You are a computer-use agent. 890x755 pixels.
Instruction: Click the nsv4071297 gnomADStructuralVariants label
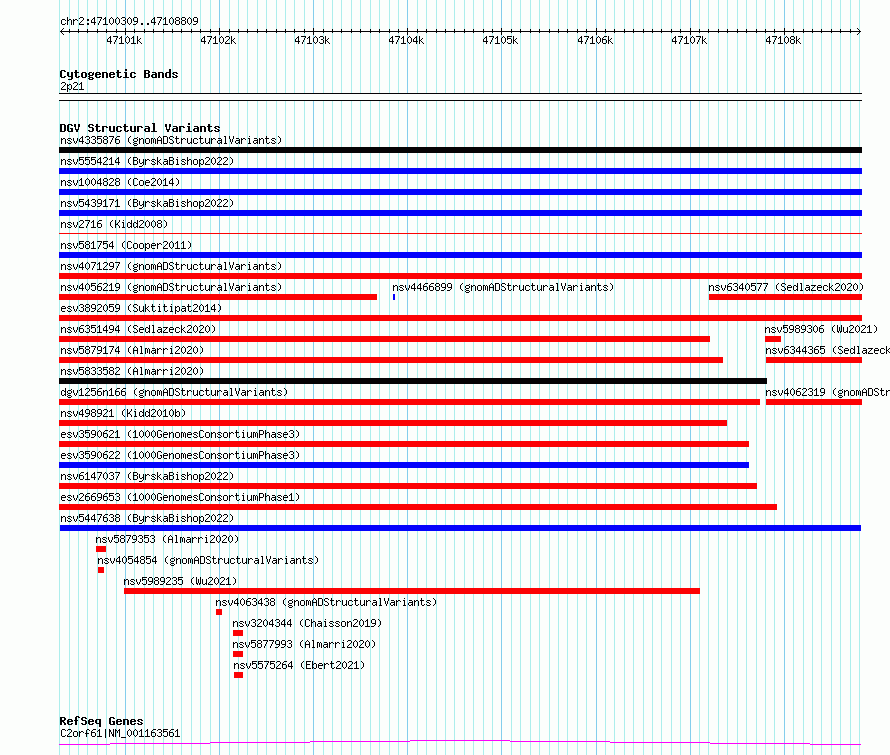[171, 266]
